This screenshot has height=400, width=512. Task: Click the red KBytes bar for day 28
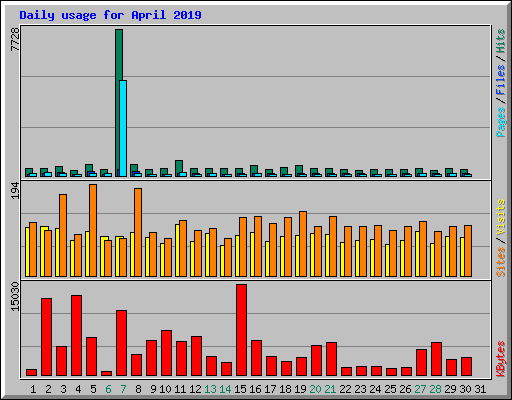click(x=437, y=359)
